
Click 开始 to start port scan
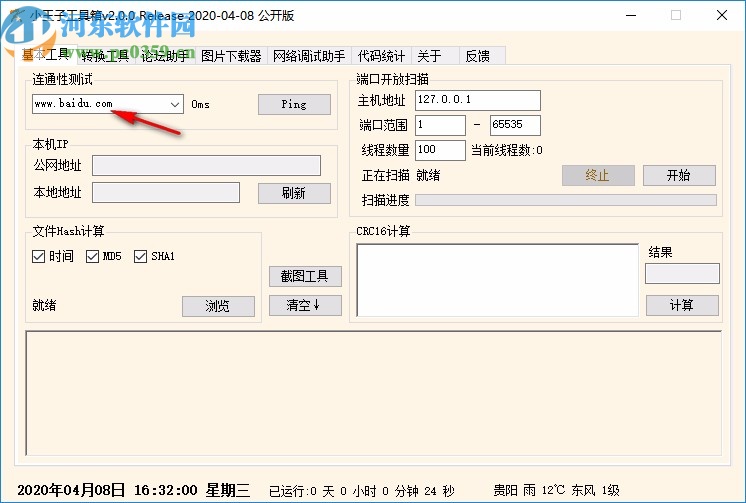(679, 176)
